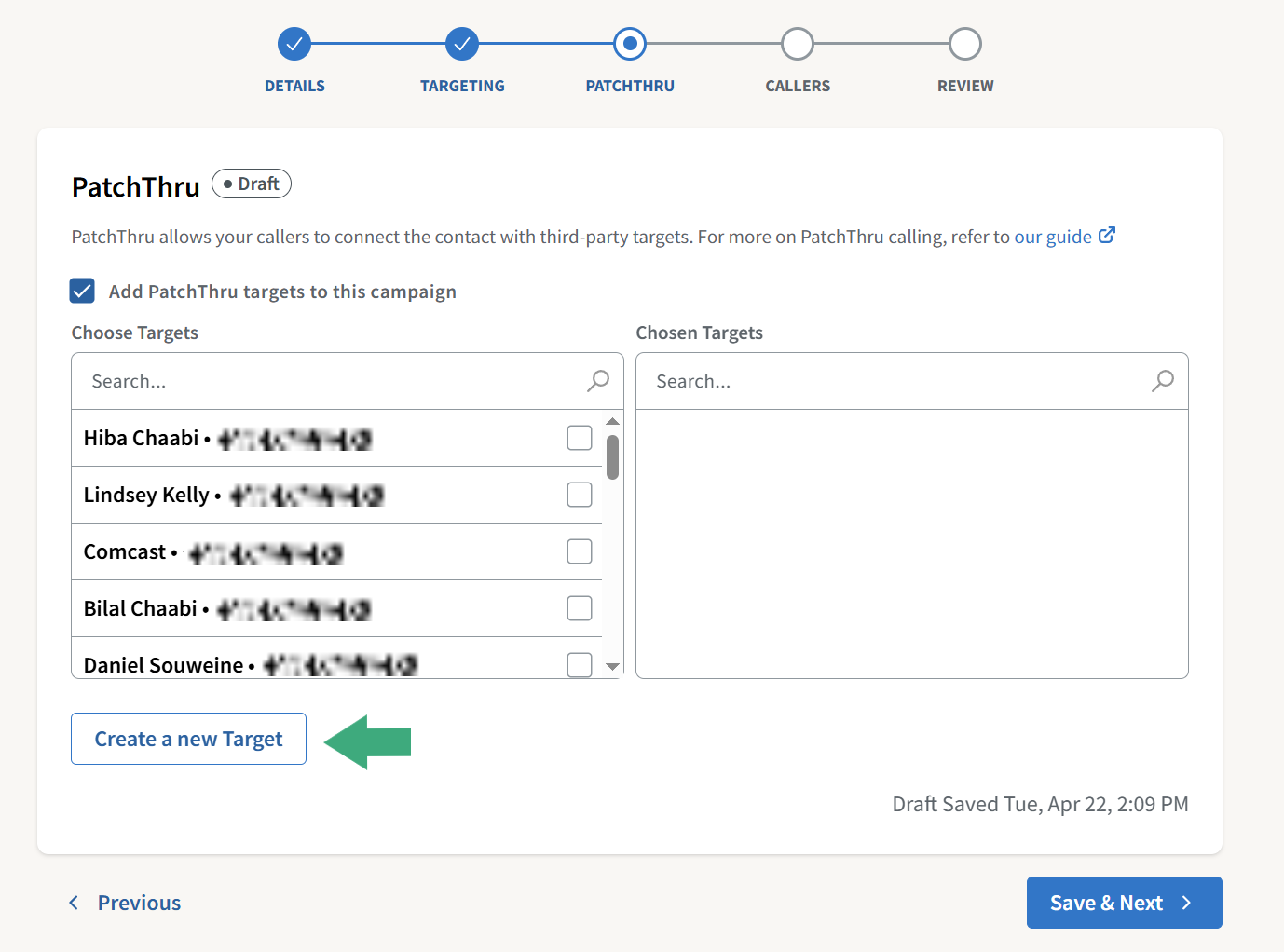Click the Targeting step checkmark circle
The height and width of the screenshot is (952, 1284).
[x=462, y=44]
